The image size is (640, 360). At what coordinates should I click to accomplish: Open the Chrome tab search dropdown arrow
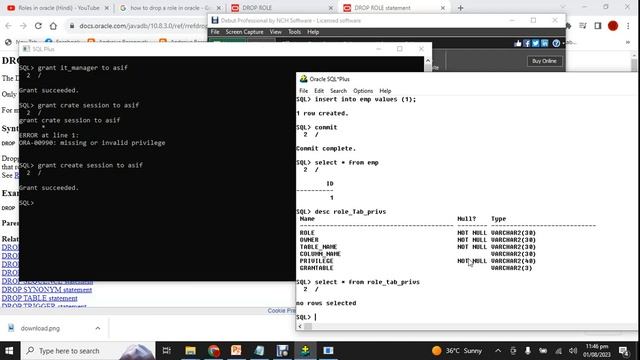[x=563, y=7]
